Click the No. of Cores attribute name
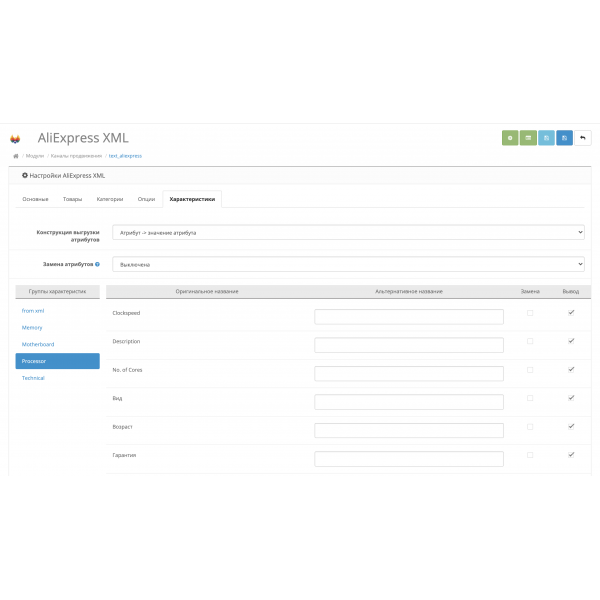Viewport: 600px width, 600px height. [x=127, y=370]
